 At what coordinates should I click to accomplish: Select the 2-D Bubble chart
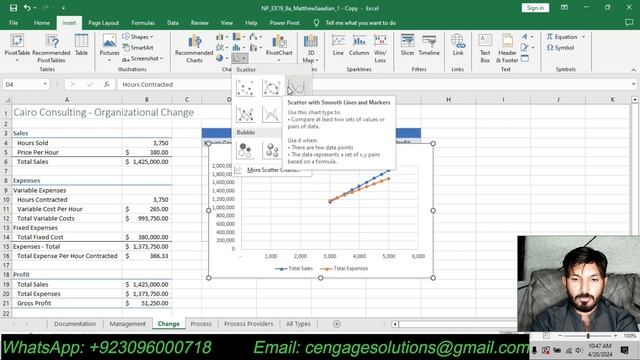pos(245,150)
